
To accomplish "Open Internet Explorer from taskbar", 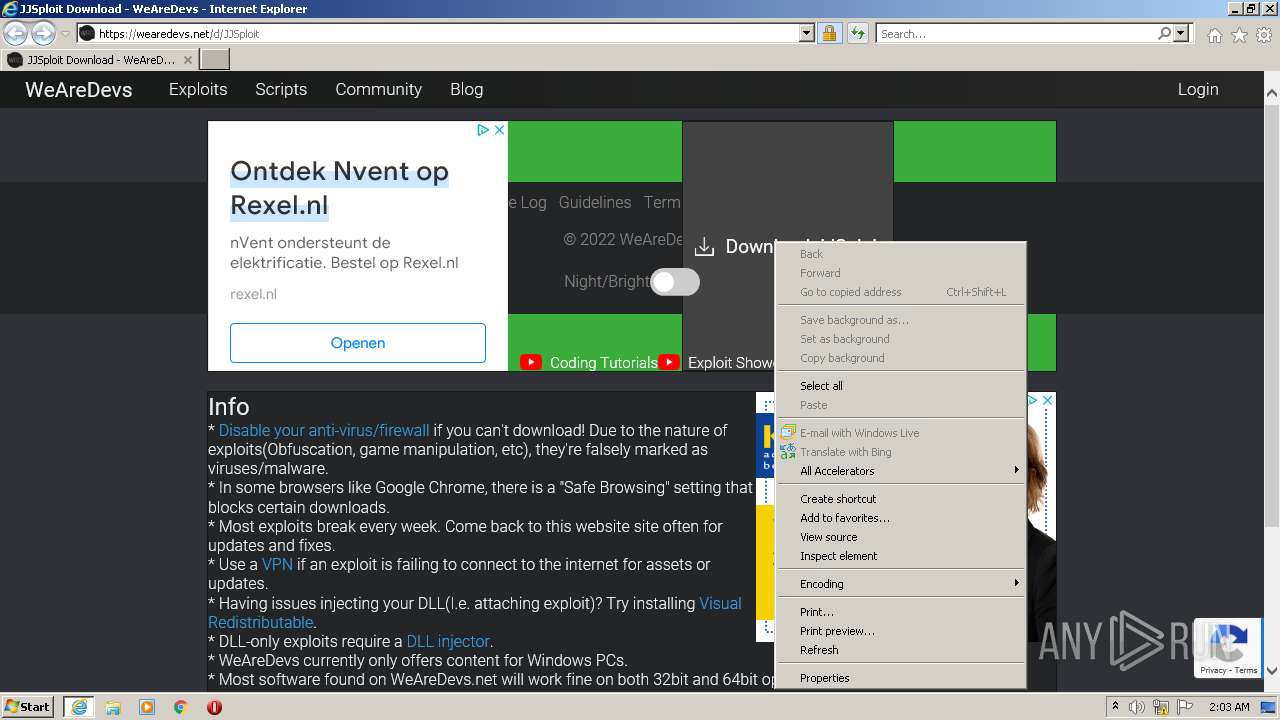I will 78,707.
